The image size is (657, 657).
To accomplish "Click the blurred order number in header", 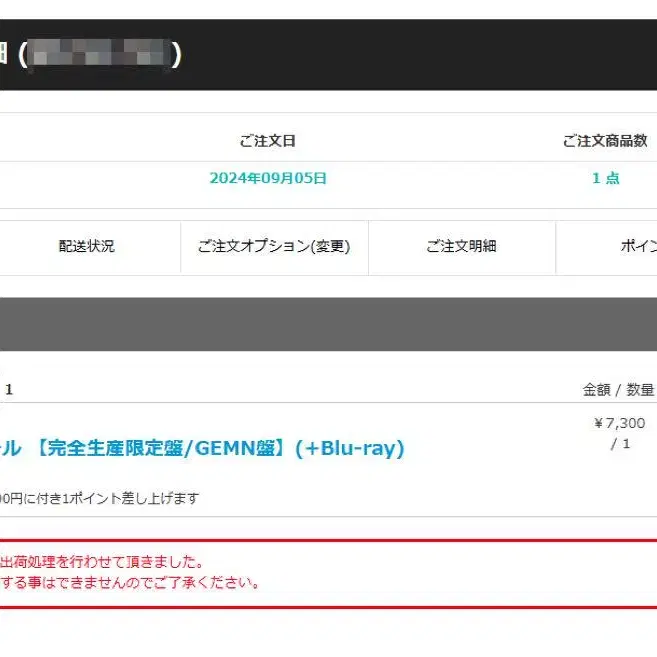I will tap(100, 53).
